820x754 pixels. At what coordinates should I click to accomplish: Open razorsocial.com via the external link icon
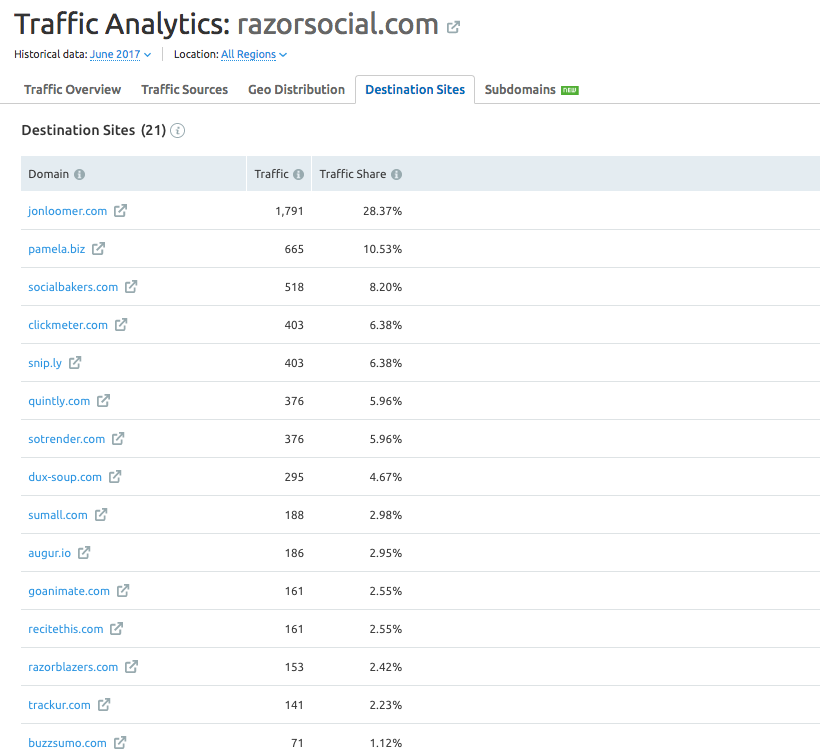pos(452,26)
